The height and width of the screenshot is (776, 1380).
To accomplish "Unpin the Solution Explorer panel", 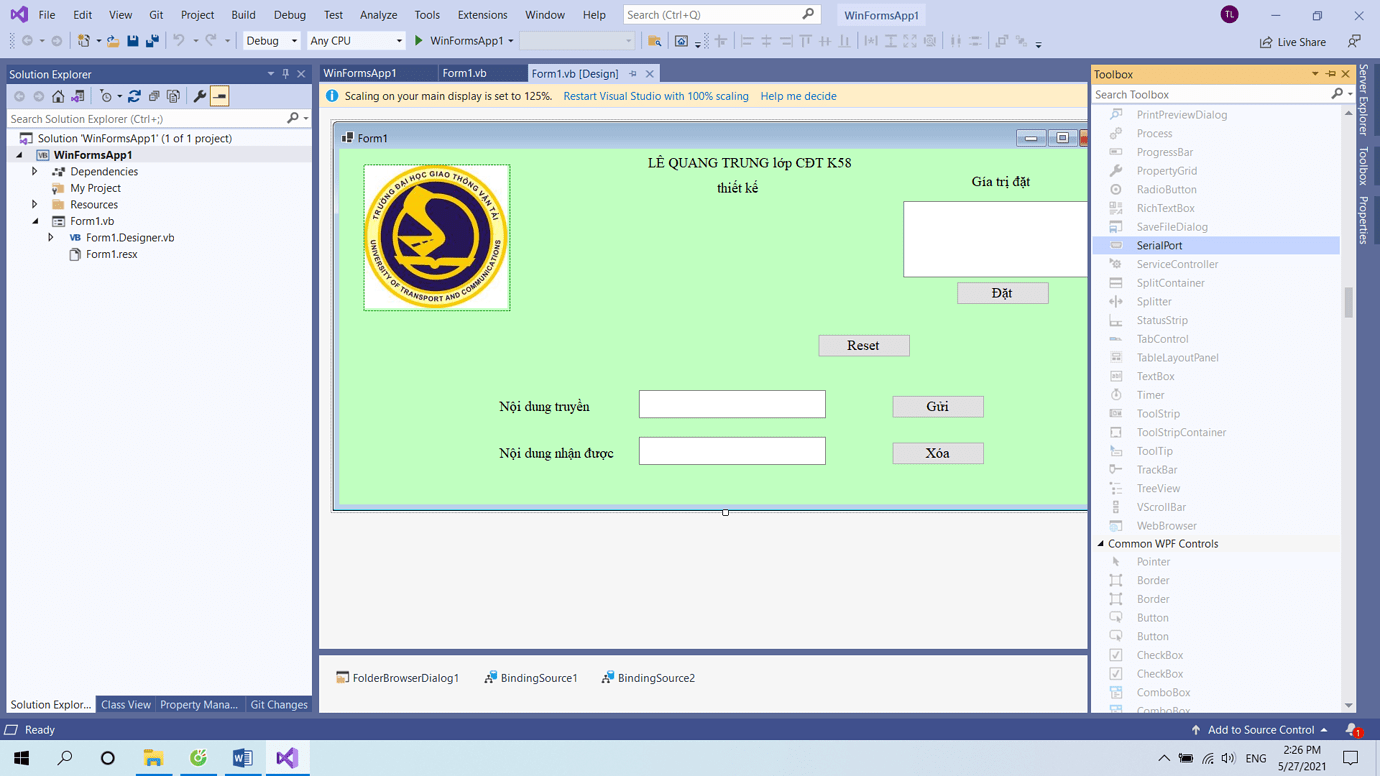I will tap(286, 73).
